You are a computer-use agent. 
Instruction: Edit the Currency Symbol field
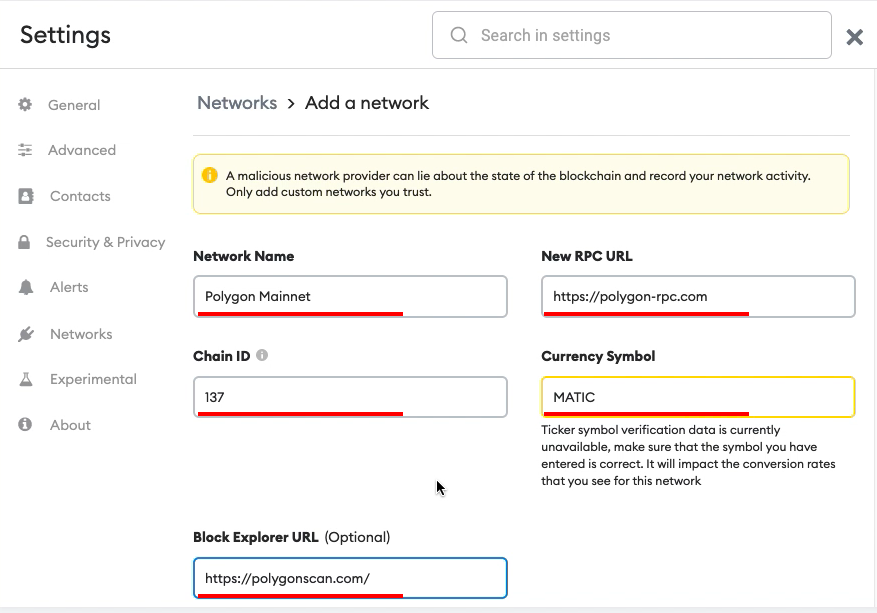698,397
